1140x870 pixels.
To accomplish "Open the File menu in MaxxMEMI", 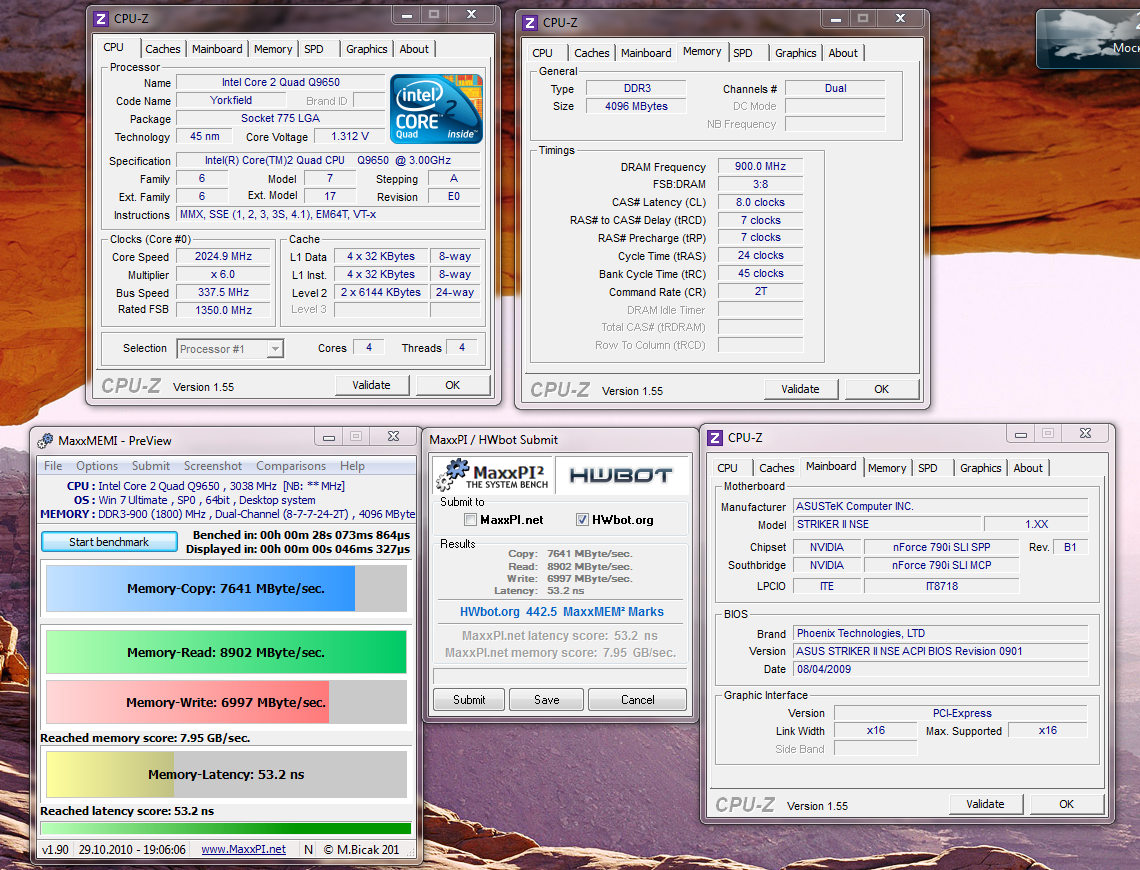I will pos(53,466).
